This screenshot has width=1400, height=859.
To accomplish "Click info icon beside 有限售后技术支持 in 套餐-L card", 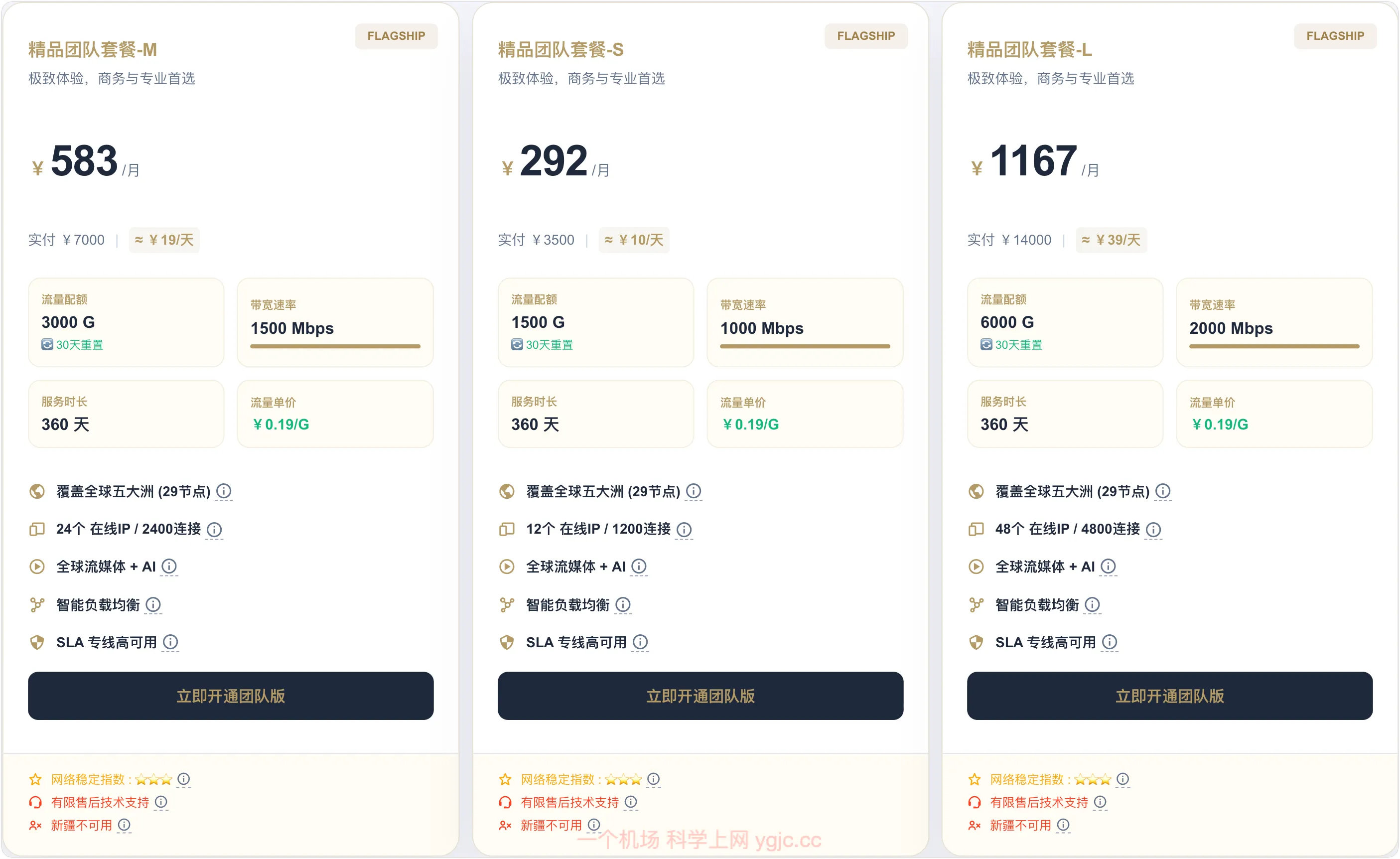I will [1101, 802].
